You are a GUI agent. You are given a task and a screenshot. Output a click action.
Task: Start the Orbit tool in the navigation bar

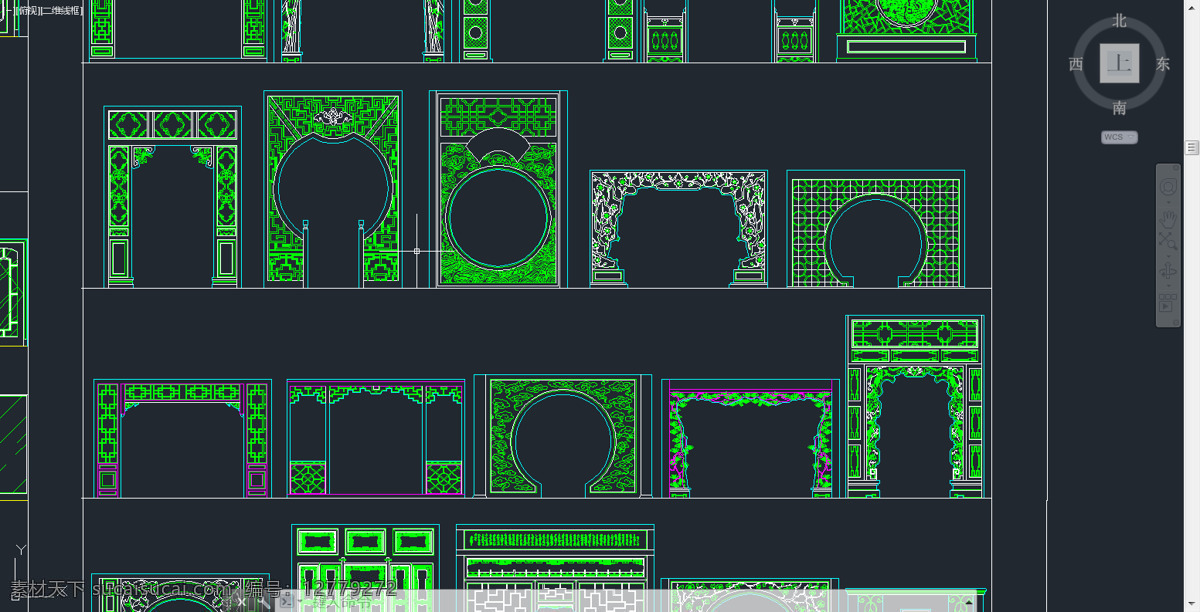point(1168,271)
